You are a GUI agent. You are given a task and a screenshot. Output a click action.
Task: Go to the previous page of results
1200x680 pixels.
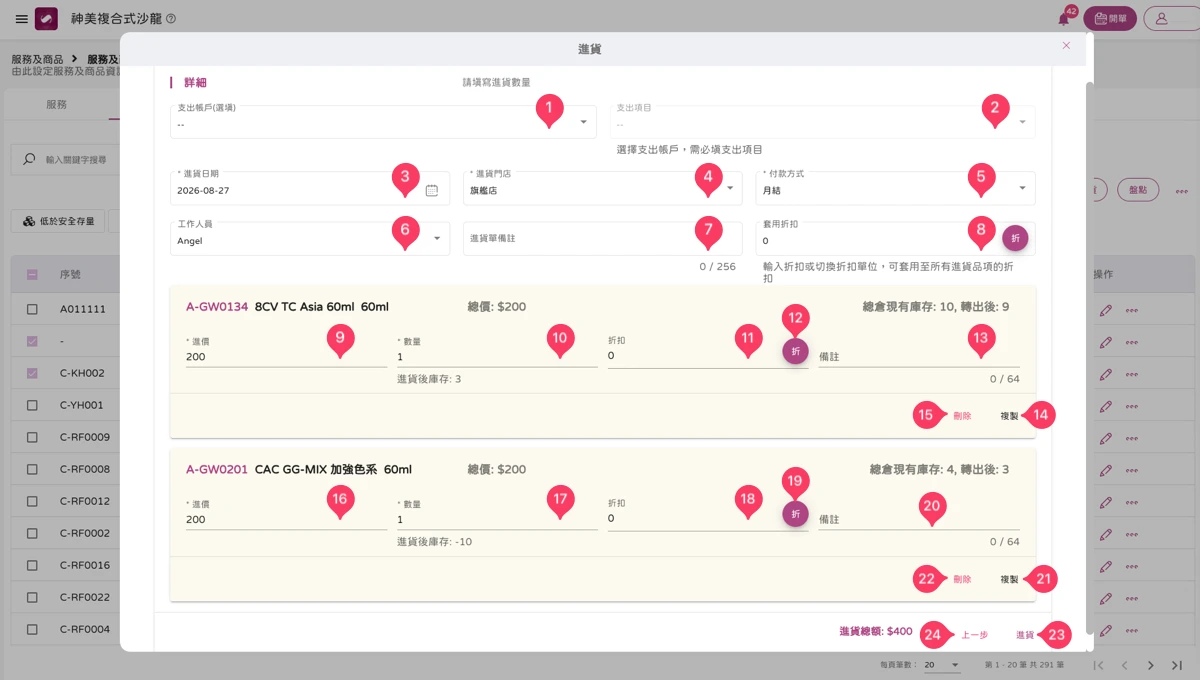coord(1124,665)
